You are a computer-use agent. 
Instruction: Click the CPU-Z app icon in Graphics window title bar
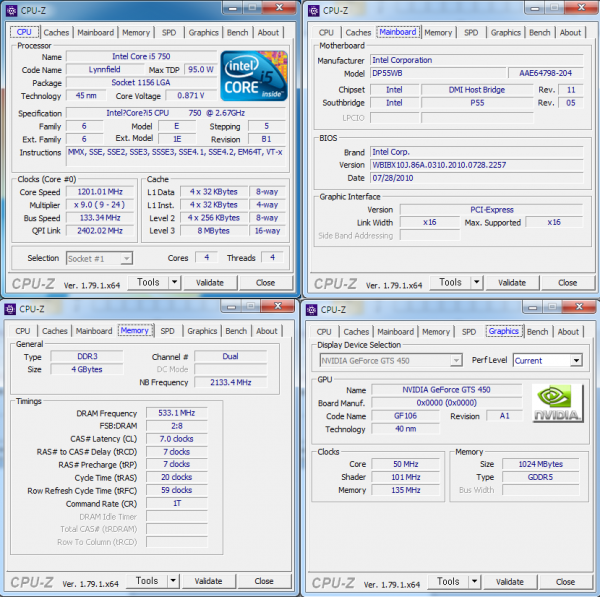click(311, 310)
